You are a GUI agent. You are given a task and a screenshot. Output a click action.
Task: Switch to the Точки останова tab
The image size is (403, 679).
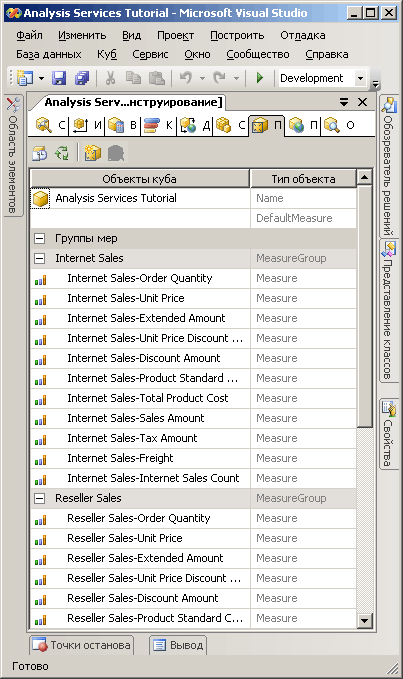[82, 645]
